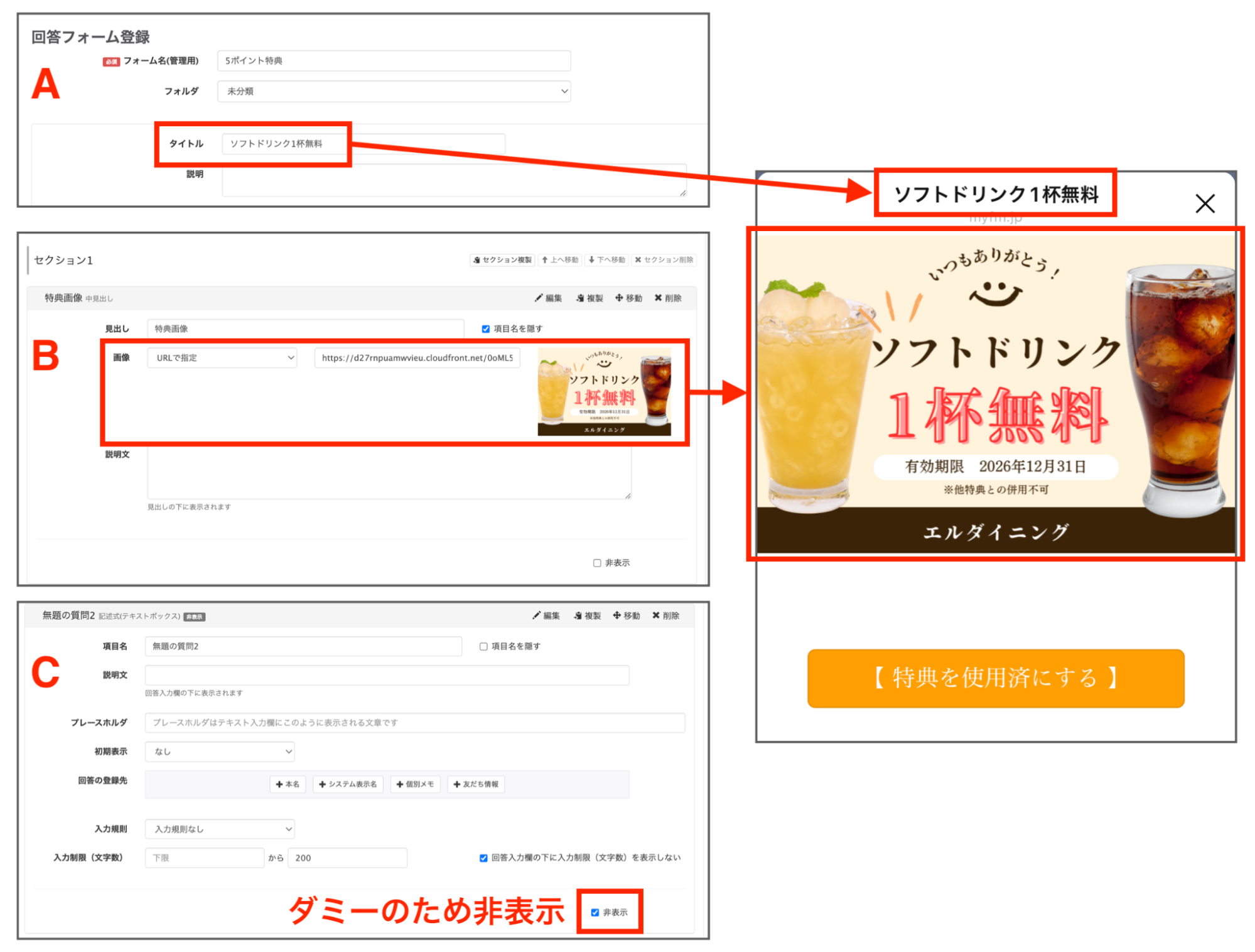1255x952 pixels.
Task: Click the 下へ移動 section button
Action: (x=606, y=259)
